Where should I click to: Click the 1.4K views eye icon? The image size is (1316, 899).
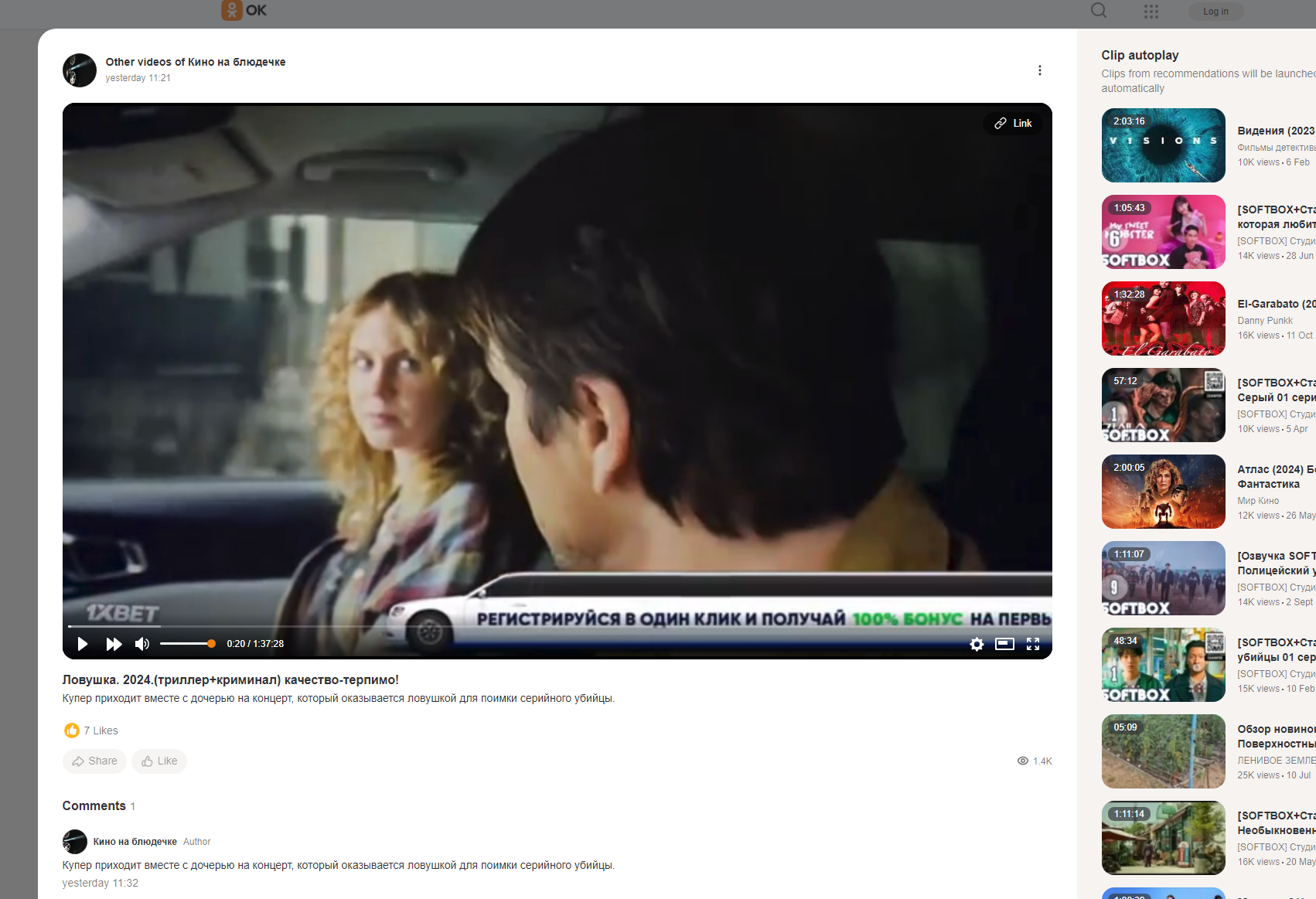[x=1022, y=761]
